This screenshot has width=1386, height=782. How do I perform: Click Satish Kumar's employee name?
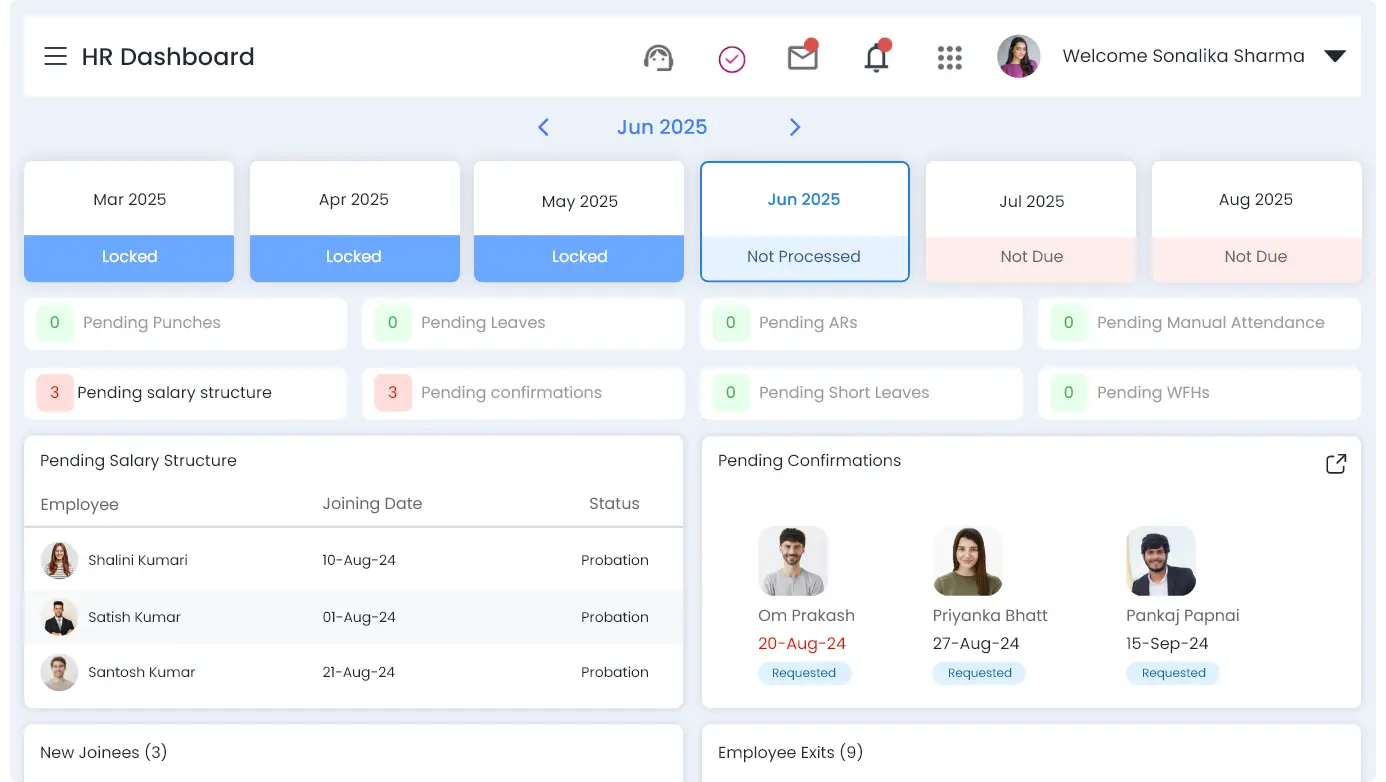134,617
